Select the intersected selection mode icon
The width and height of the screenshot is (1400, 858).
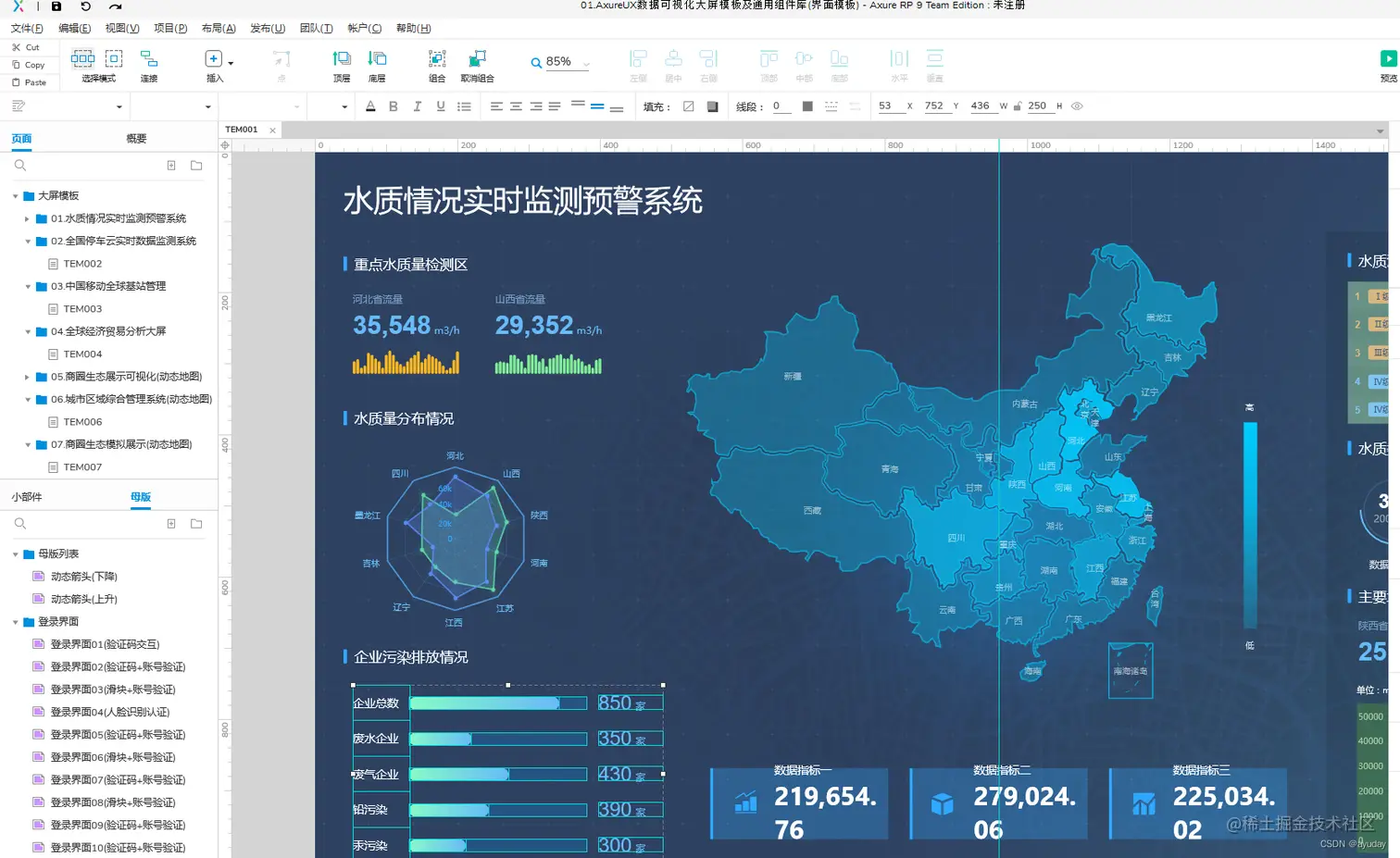tap(82, 58)
